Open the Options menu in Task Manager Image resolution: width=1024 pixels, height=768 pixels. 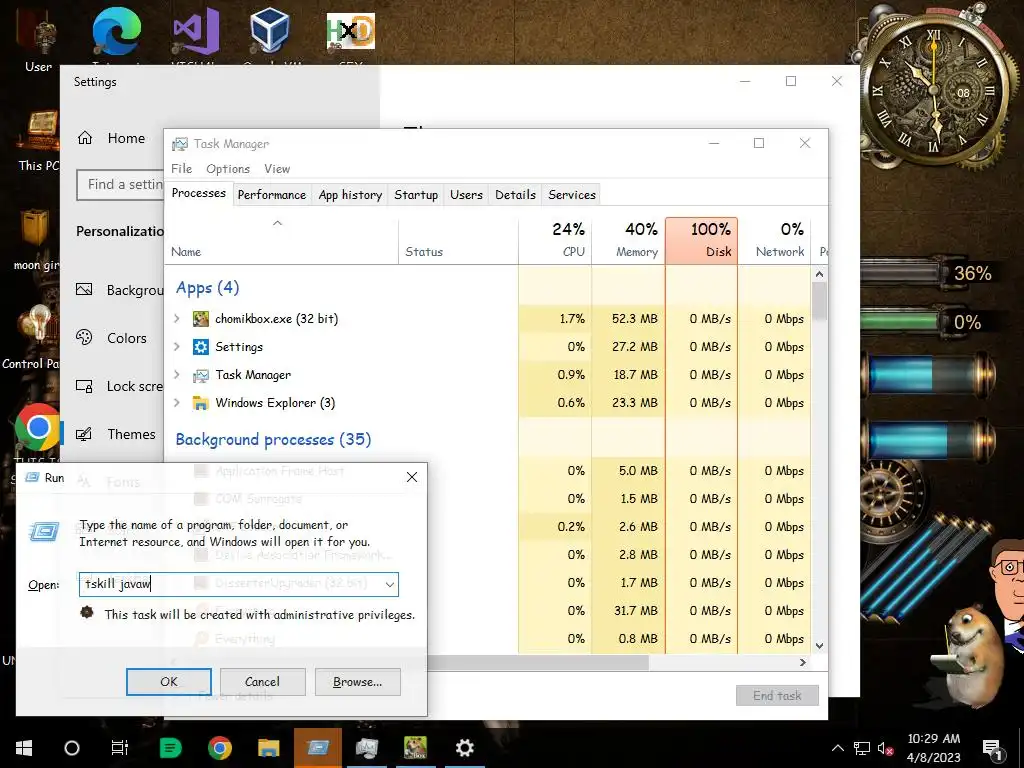tap(228, 168)
